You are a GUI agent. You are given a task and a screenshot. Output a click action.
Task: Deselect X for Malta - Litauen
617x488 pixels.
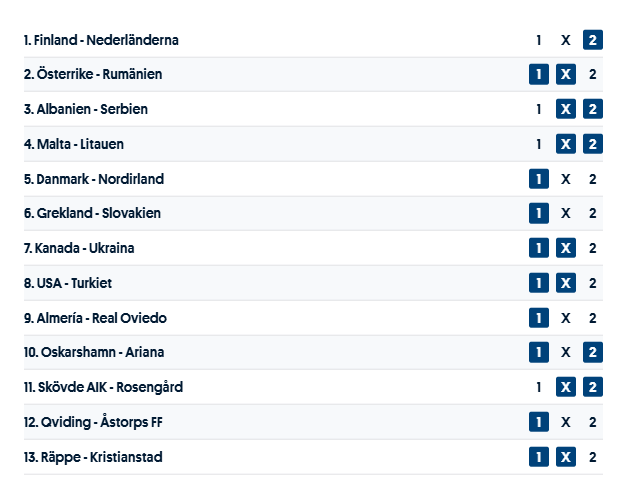pyautogui.click(x=566, y=144)
